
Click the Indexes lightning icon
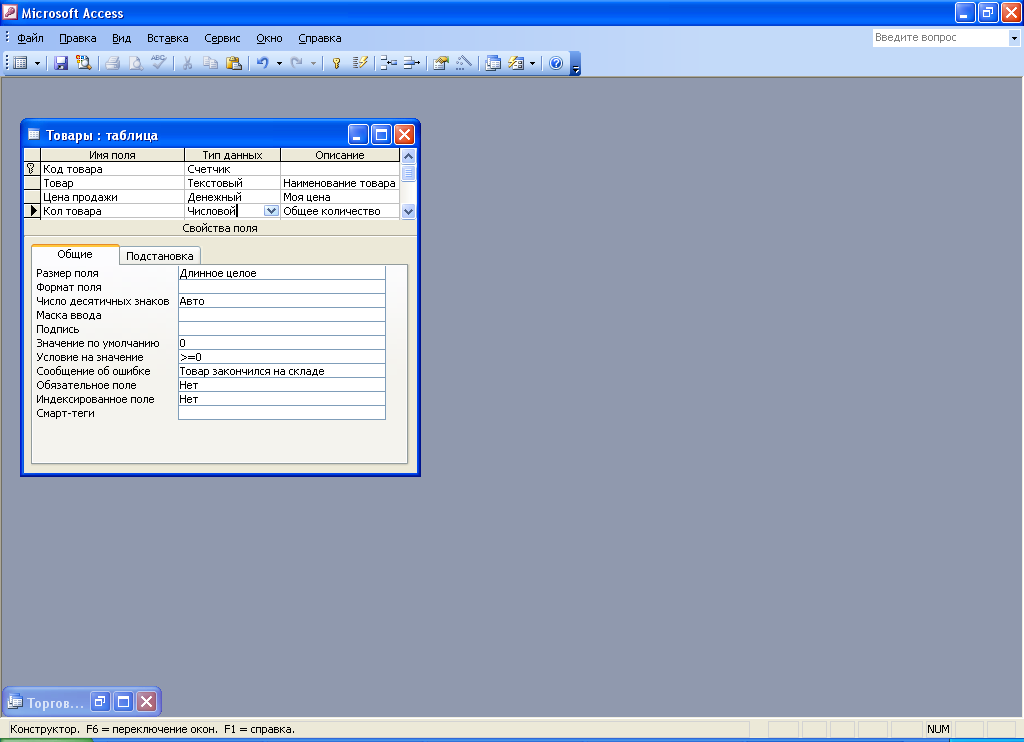pyautogui.click(x=360, y=63)
